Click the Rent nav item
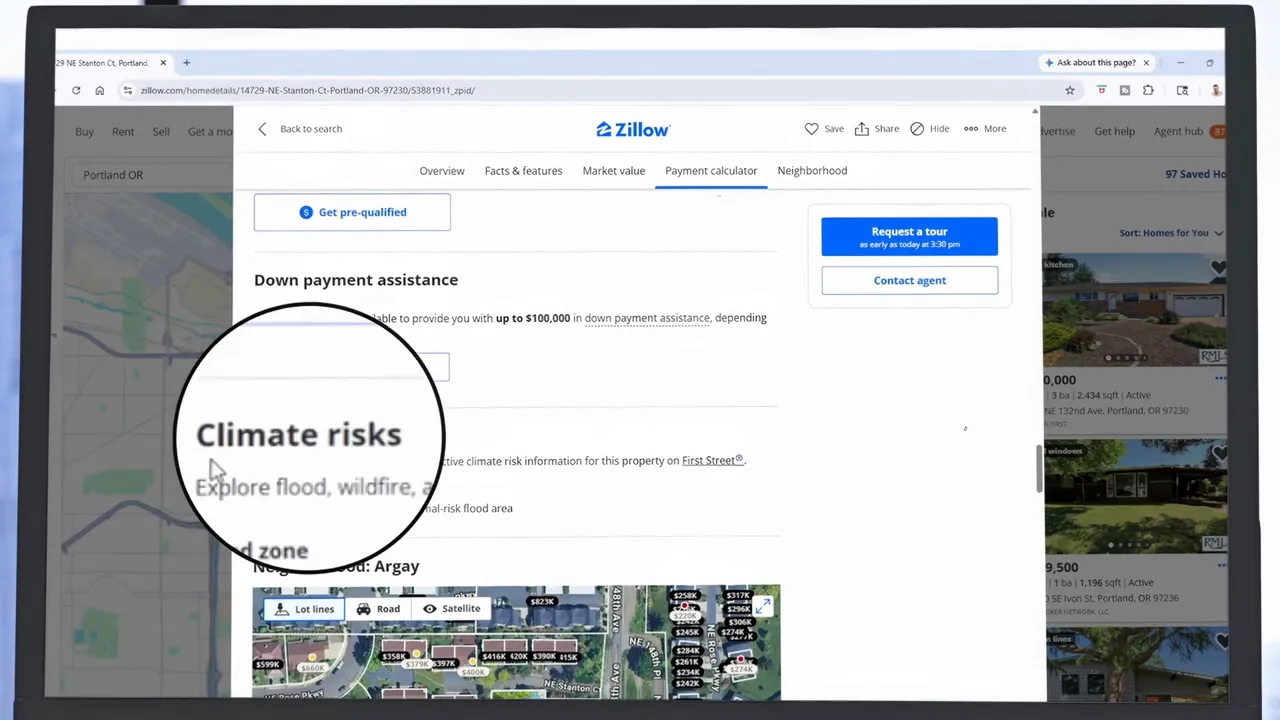This screenshot has height=720, width=1280. pyautogui.click(x=123, y=132)
